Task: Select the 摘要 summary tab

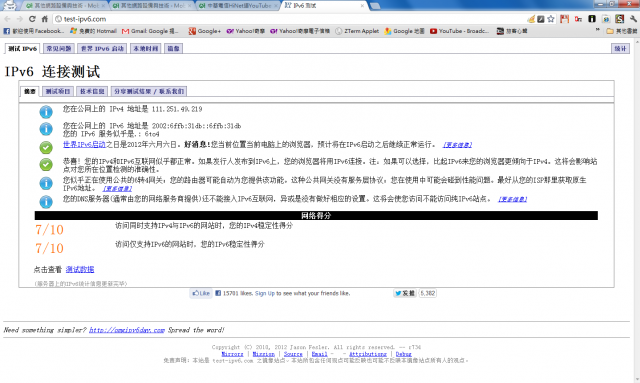Action: (x=29, y=91)
